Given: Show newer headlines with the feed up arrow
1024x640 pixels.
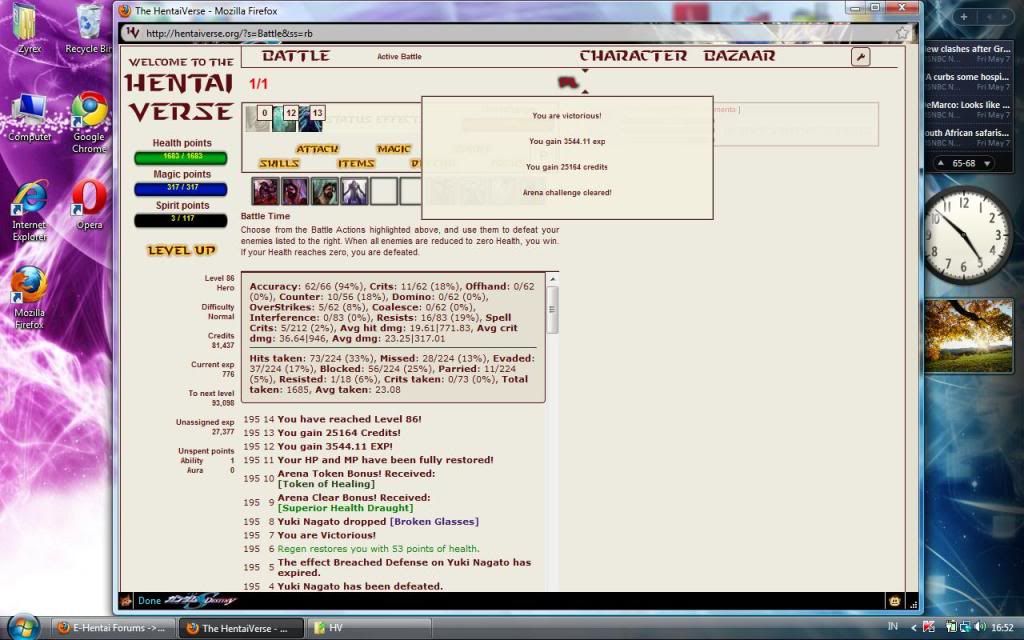Looking at the screenshot, I should tap(940, 163).
